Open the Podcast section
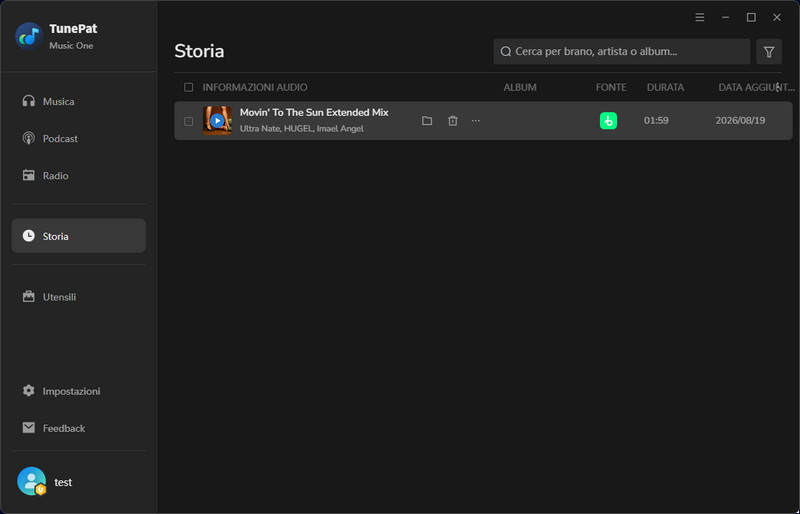 pyautogui.click(x=79, y=138)
